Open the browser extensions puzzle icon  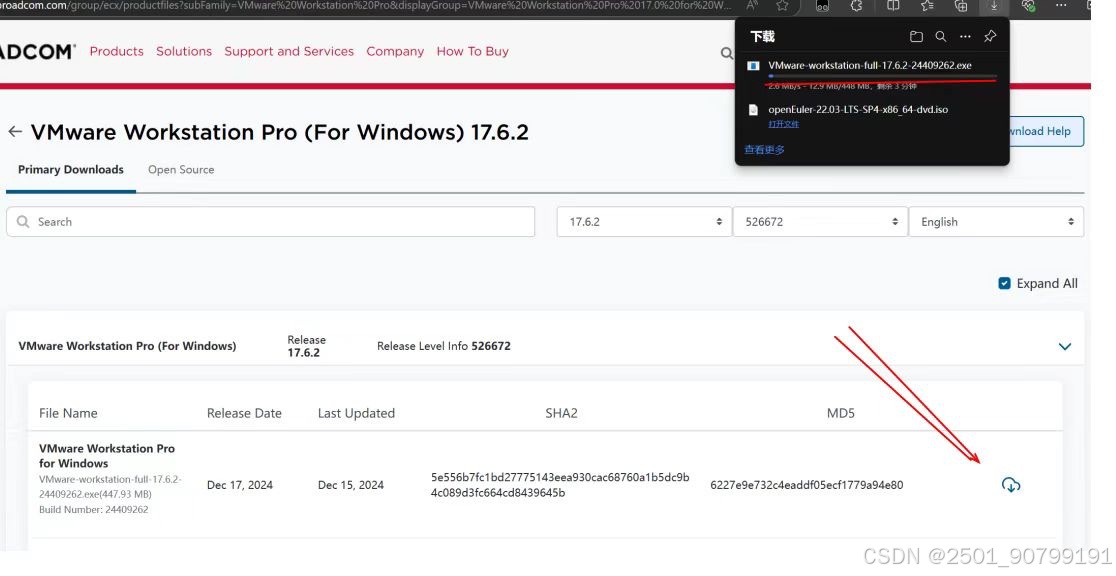[857, 6]
